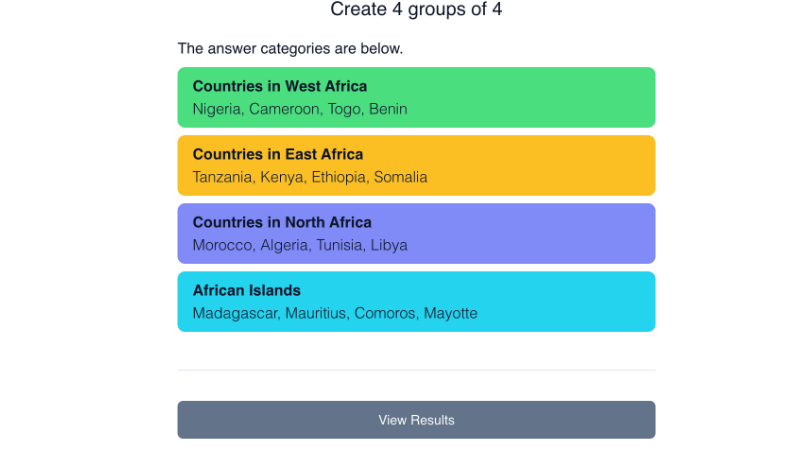Image resolution: width=800 pixels, height=450 pixels.
Task: Select the "Countries in North Africa" title
Action: pyautogui.click(x=281, y=223)
